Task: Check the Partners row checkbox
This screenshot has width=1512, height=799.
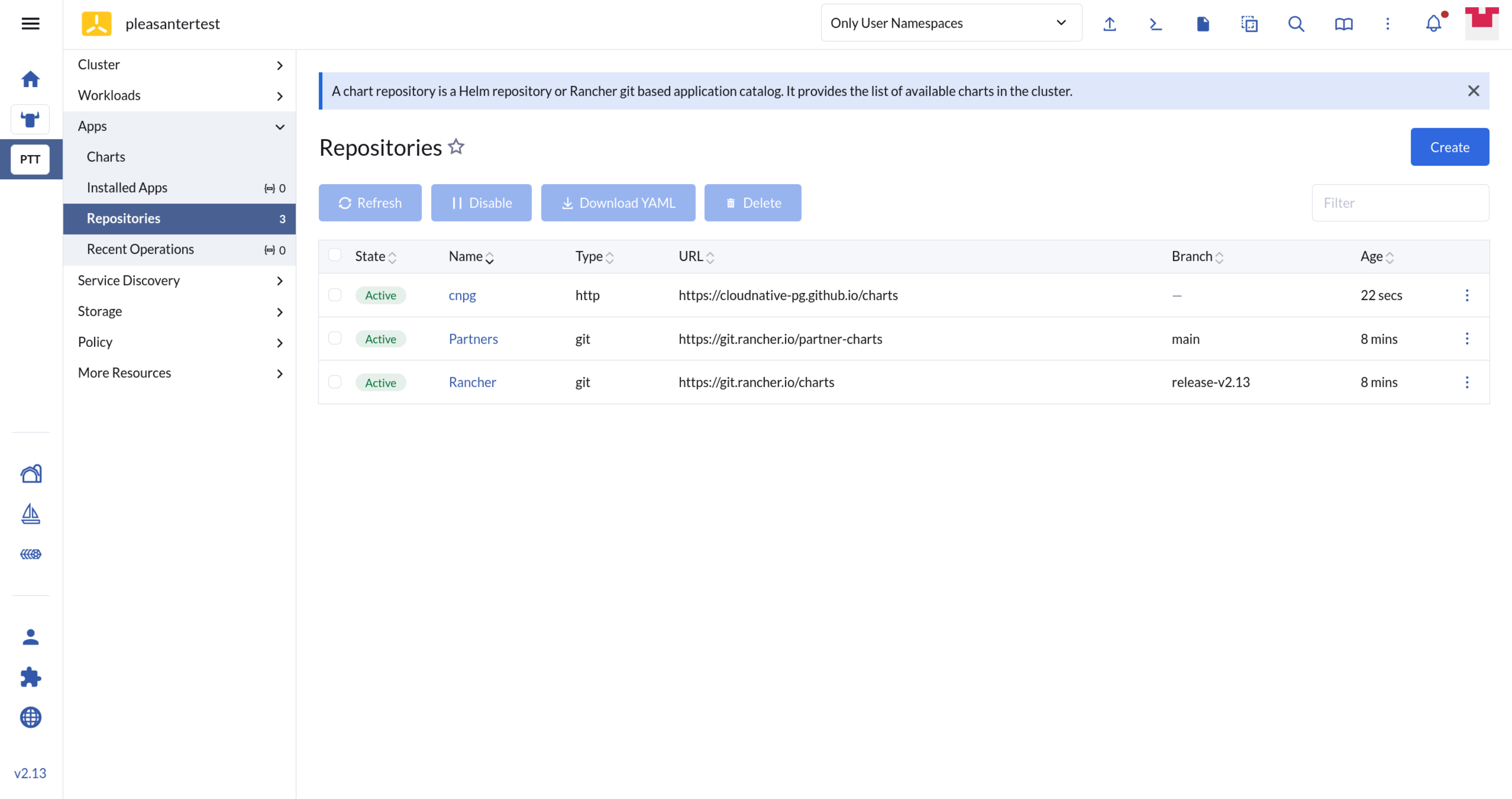Action: 335,338
